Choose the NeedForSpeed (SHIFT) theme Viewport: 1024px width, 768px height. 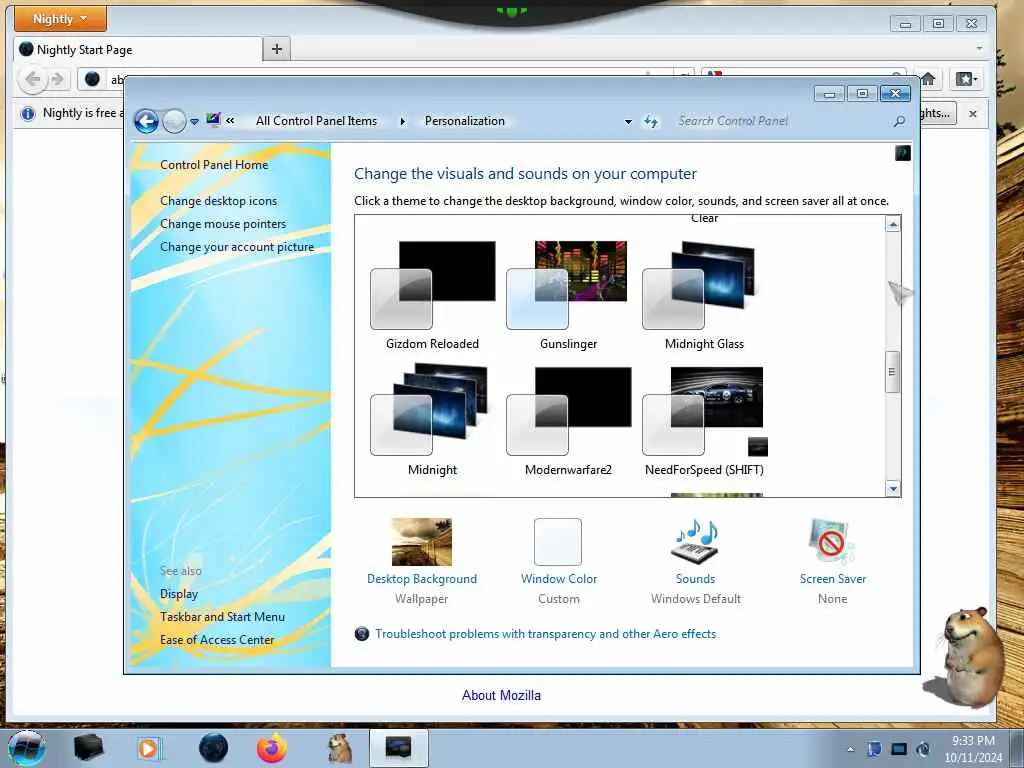(704, 421)
